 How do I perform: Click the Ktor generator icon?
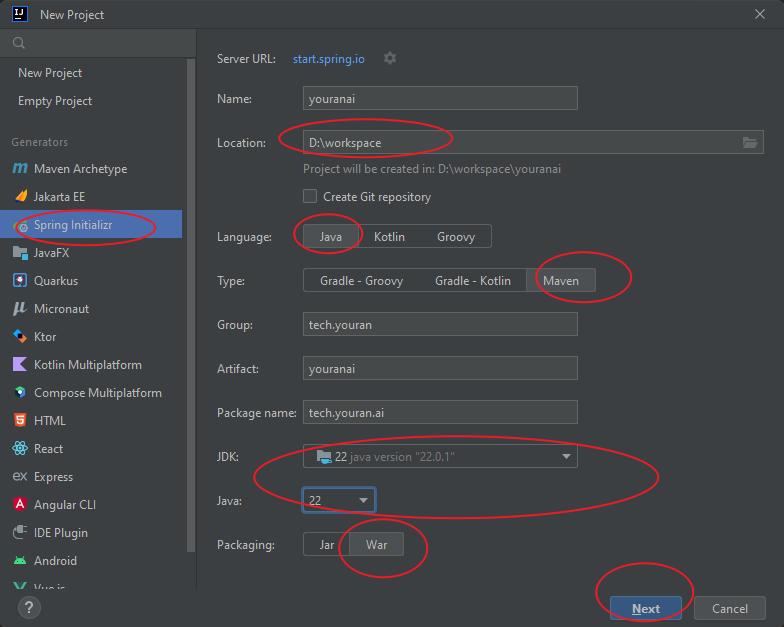click(x=20, y=336)
